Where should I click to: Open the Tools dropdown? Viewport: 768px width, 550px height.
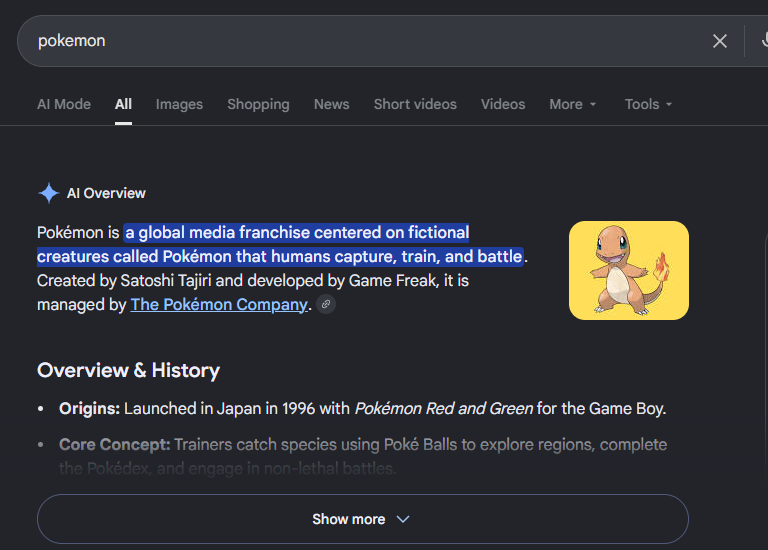coord(648,104)
